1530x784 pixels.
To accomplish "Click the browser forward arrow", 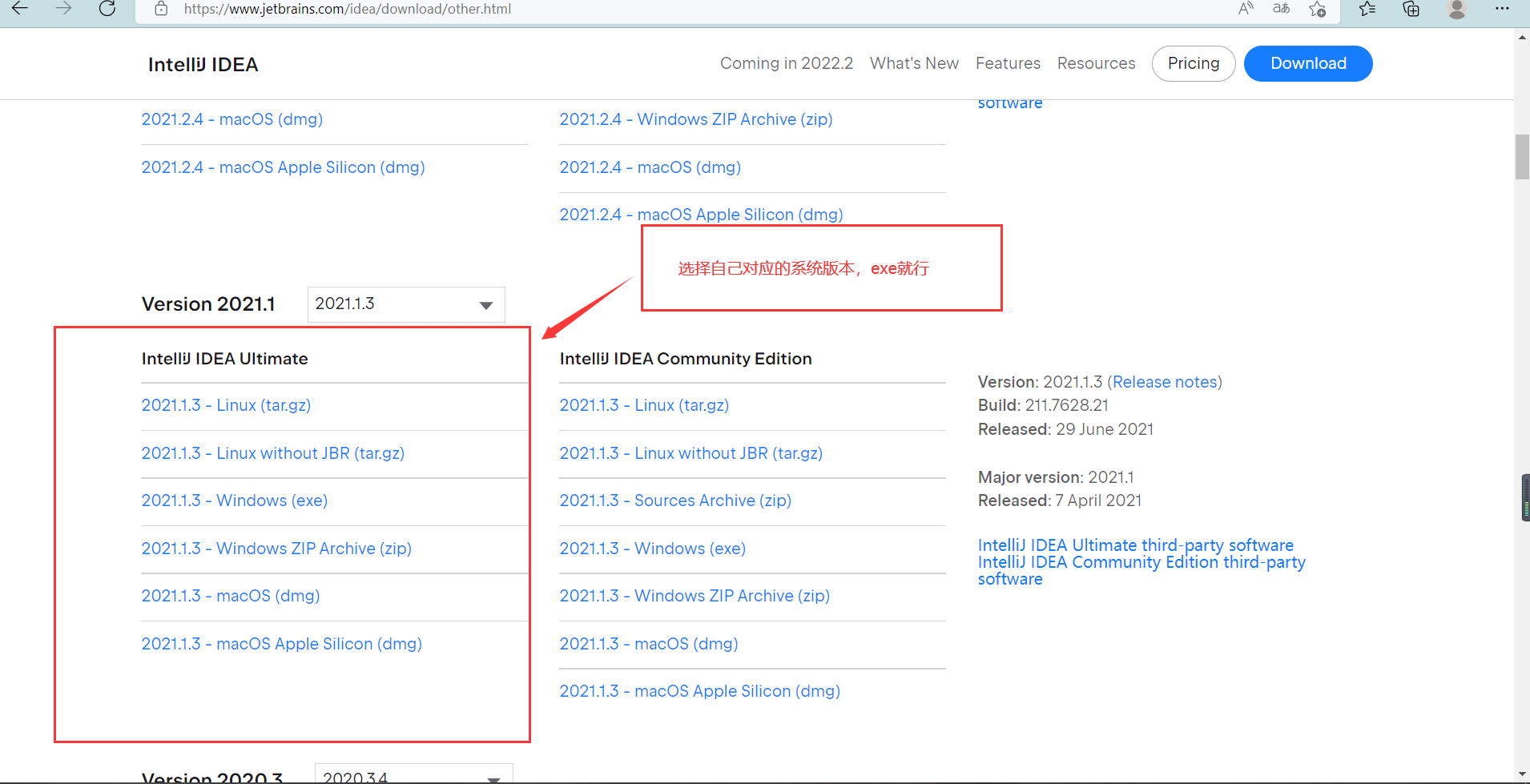I will click(x=63, y=9).
